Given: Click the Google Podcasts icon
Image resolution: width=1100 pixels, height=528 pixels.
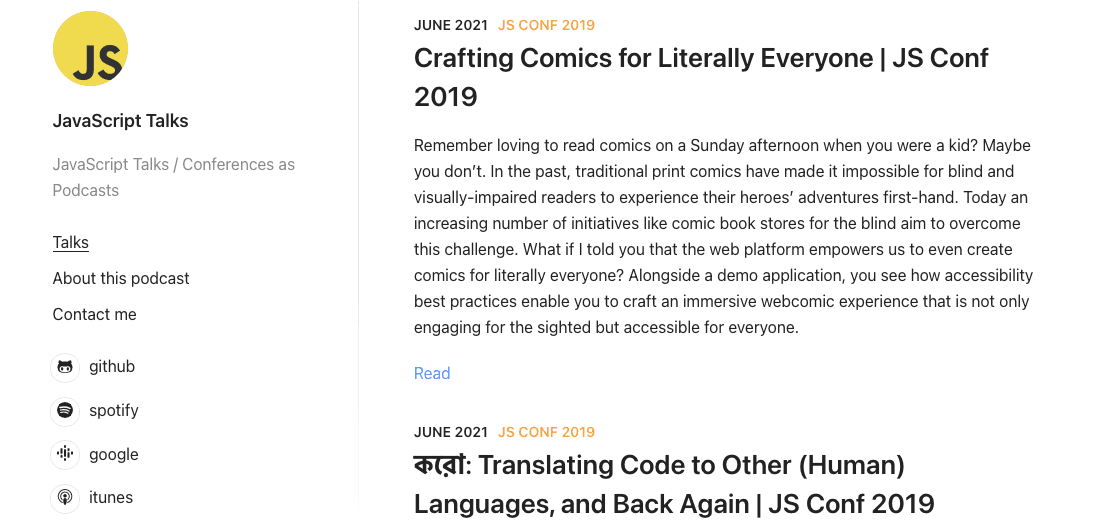Looking at the screenshot, I should coord(65,454).
